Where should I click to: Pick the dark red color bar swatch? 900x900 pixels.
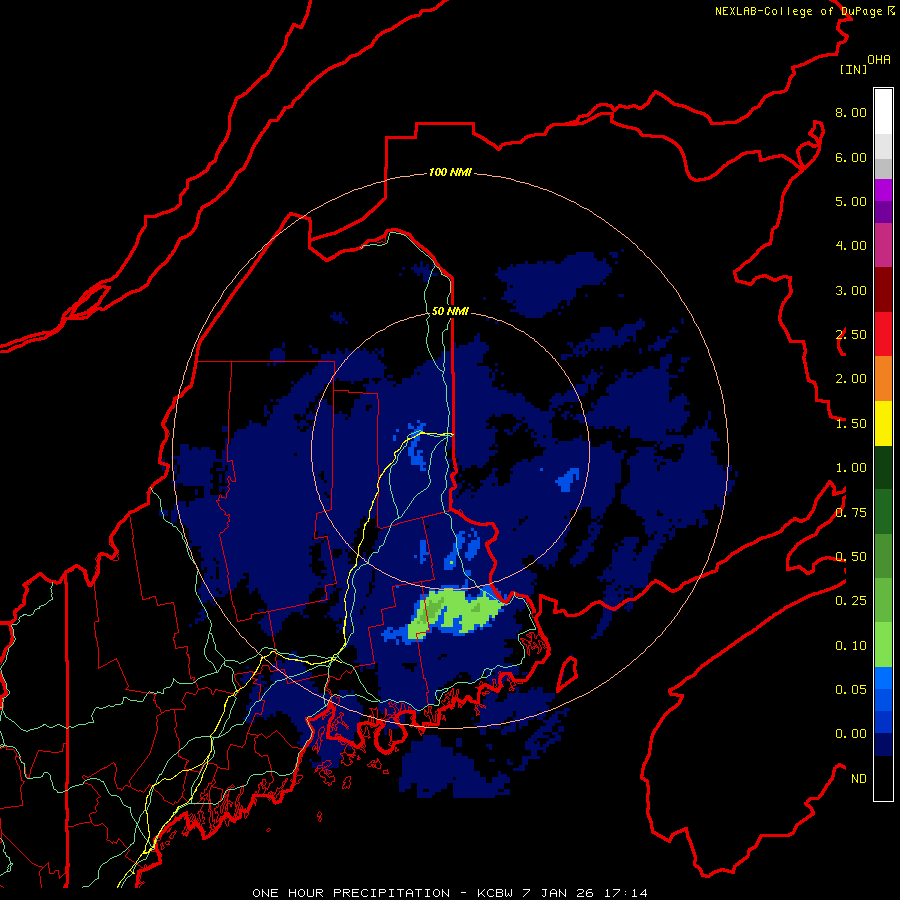(x=883, y=290)
